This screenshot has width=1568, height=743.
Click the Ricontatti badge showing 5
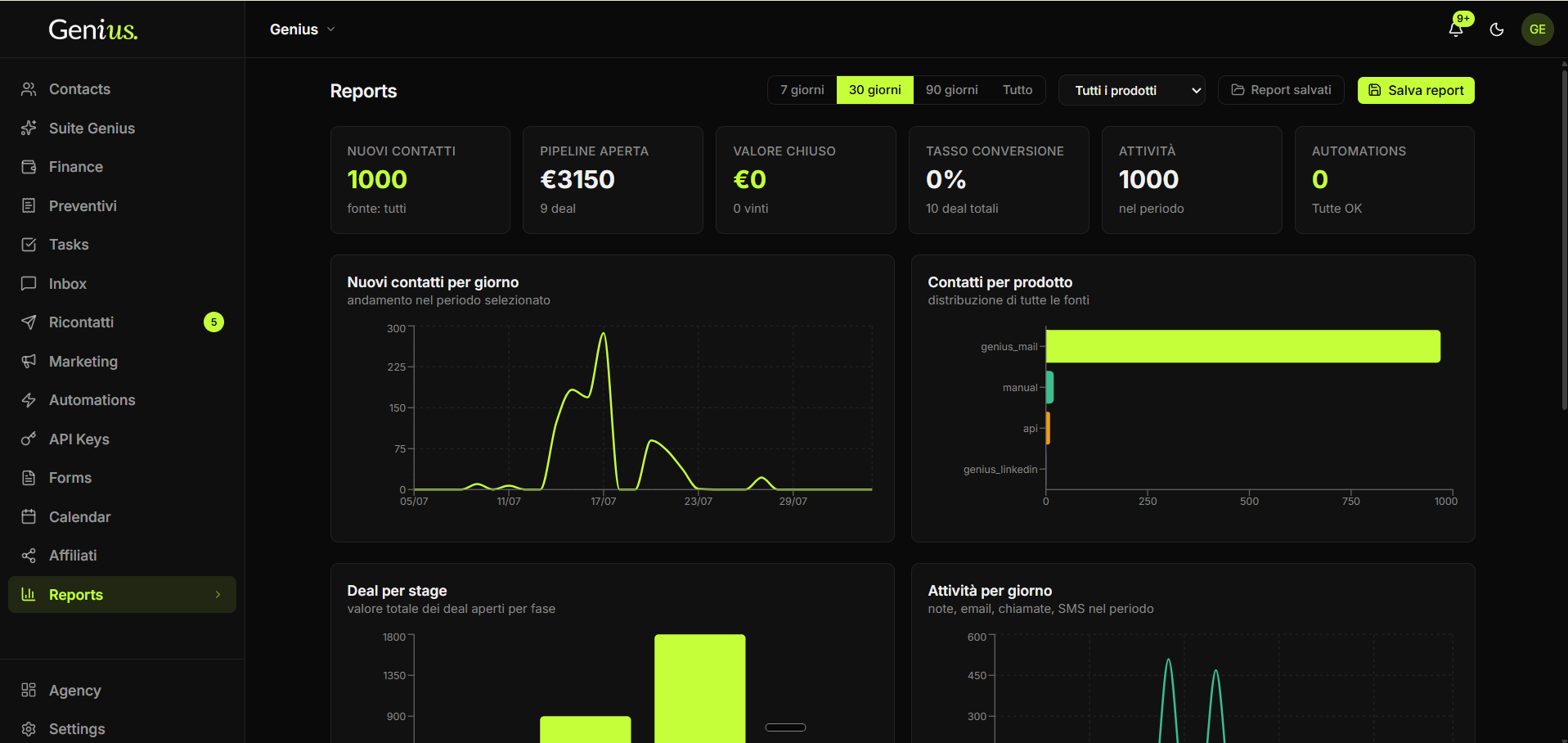click(213, 322)
